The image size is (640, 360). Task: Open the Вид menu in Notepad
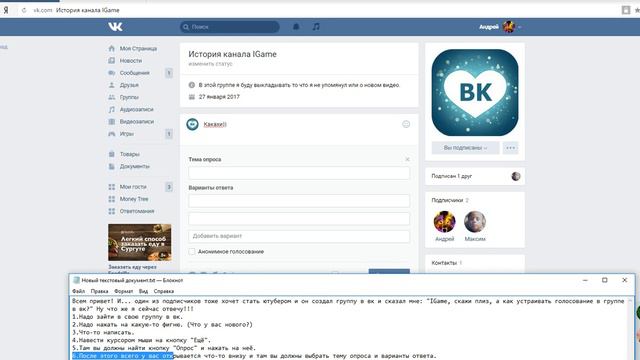(143, 291)
